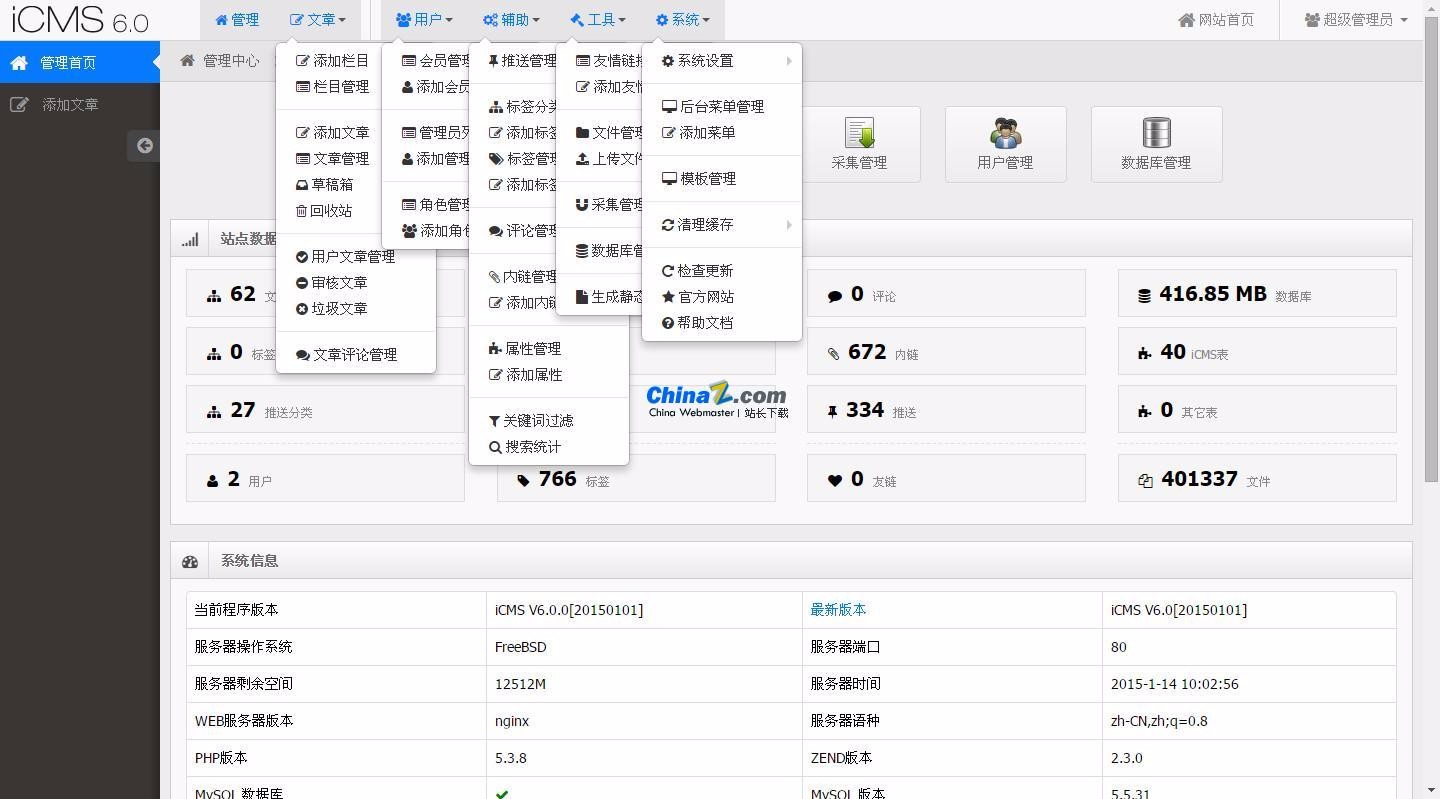Expand the 系统设置 submenu arrow
The width and height of the screenshot is (1440, 799).
pyautogui.click(x=789, y=61)
